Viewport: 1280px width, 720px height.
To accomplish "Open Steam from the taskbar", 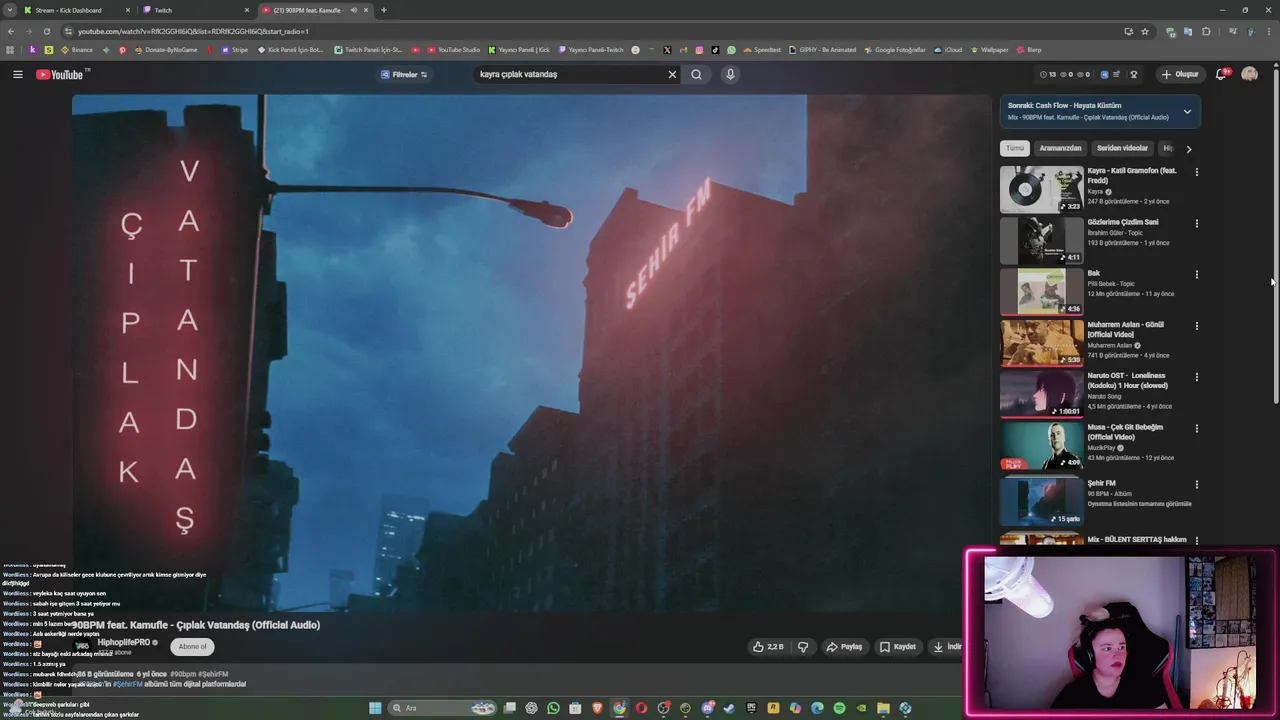I will (729, 708).
